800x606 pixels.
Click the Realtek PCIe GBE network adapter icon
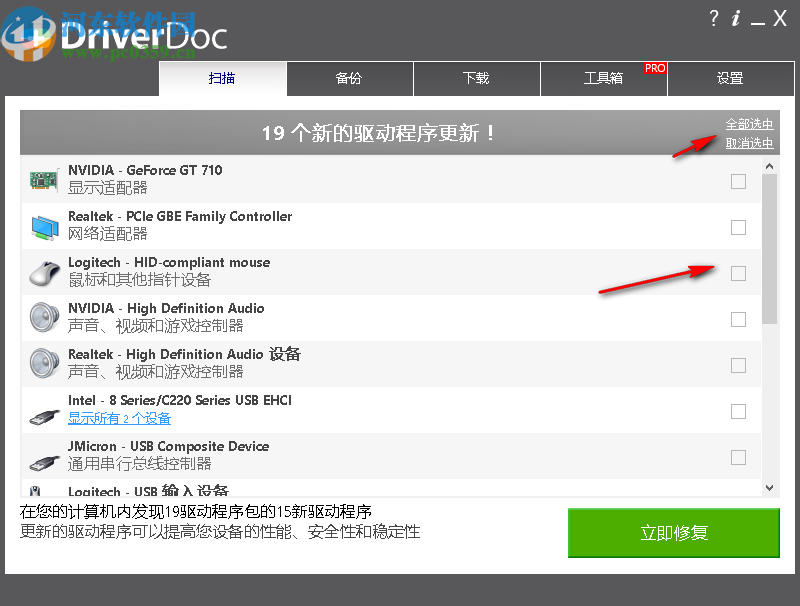pyautogui.click(x=42, y=226)
